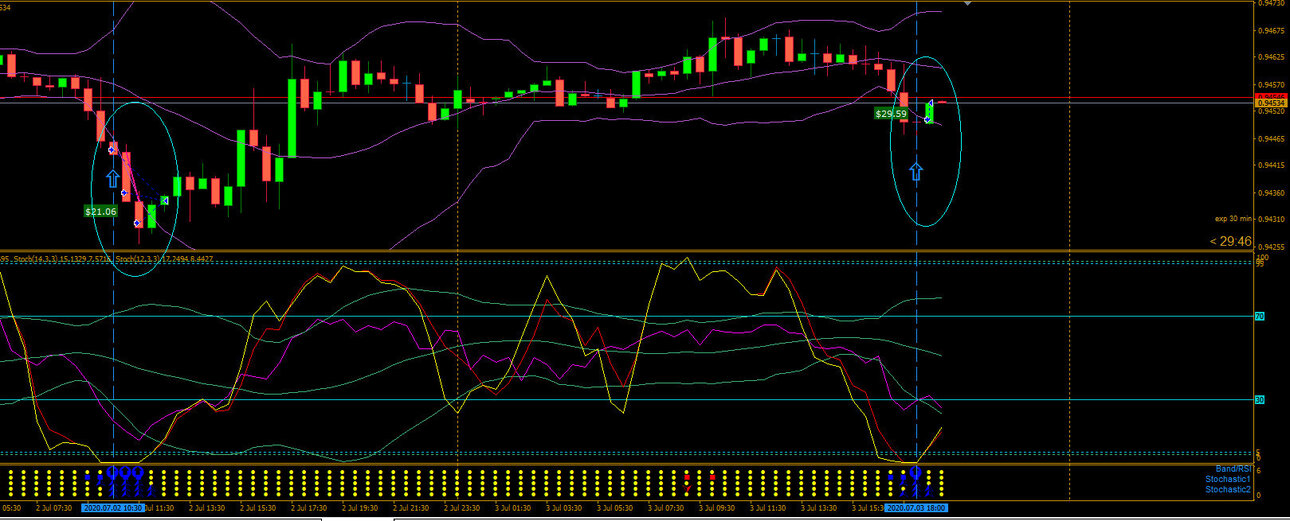This screenshot has width=1290, height=521.
Task: Click the 2 Jul 07:30 time label
Action: point(54,508)
